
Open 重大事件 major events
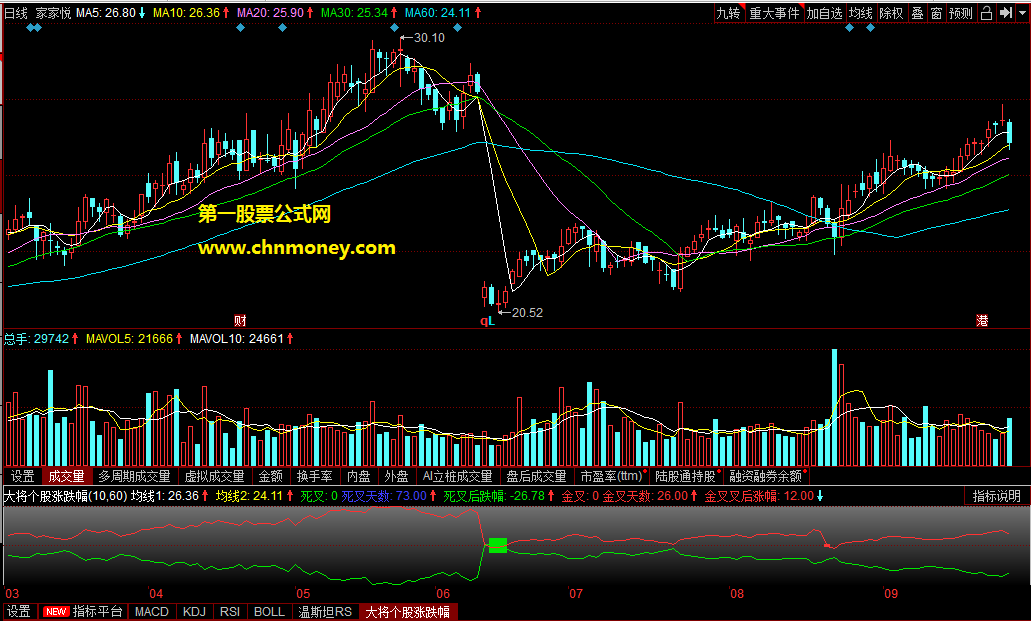(x=775, y=13)
